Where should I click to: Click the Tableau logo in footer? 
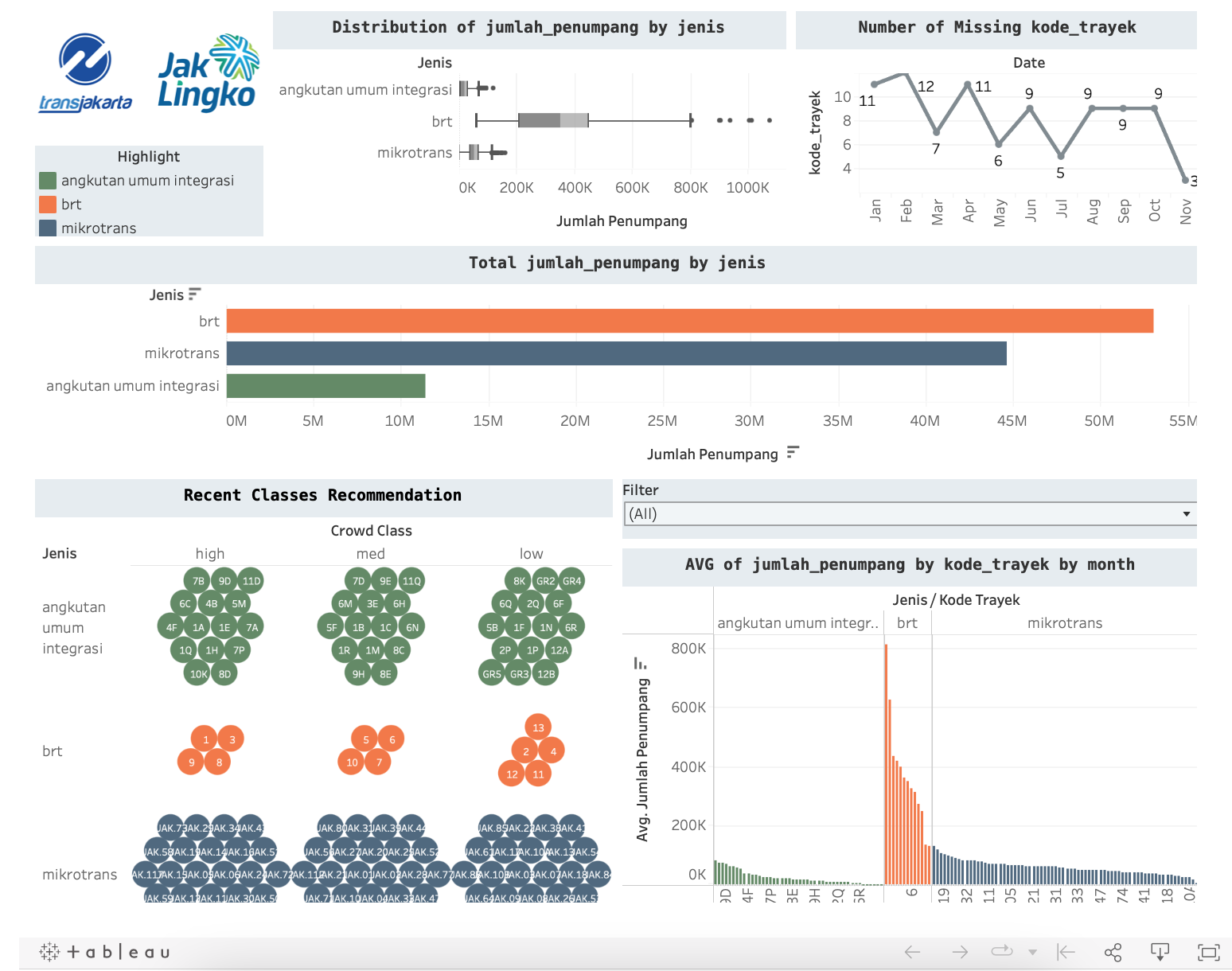[x=104, y=952]
